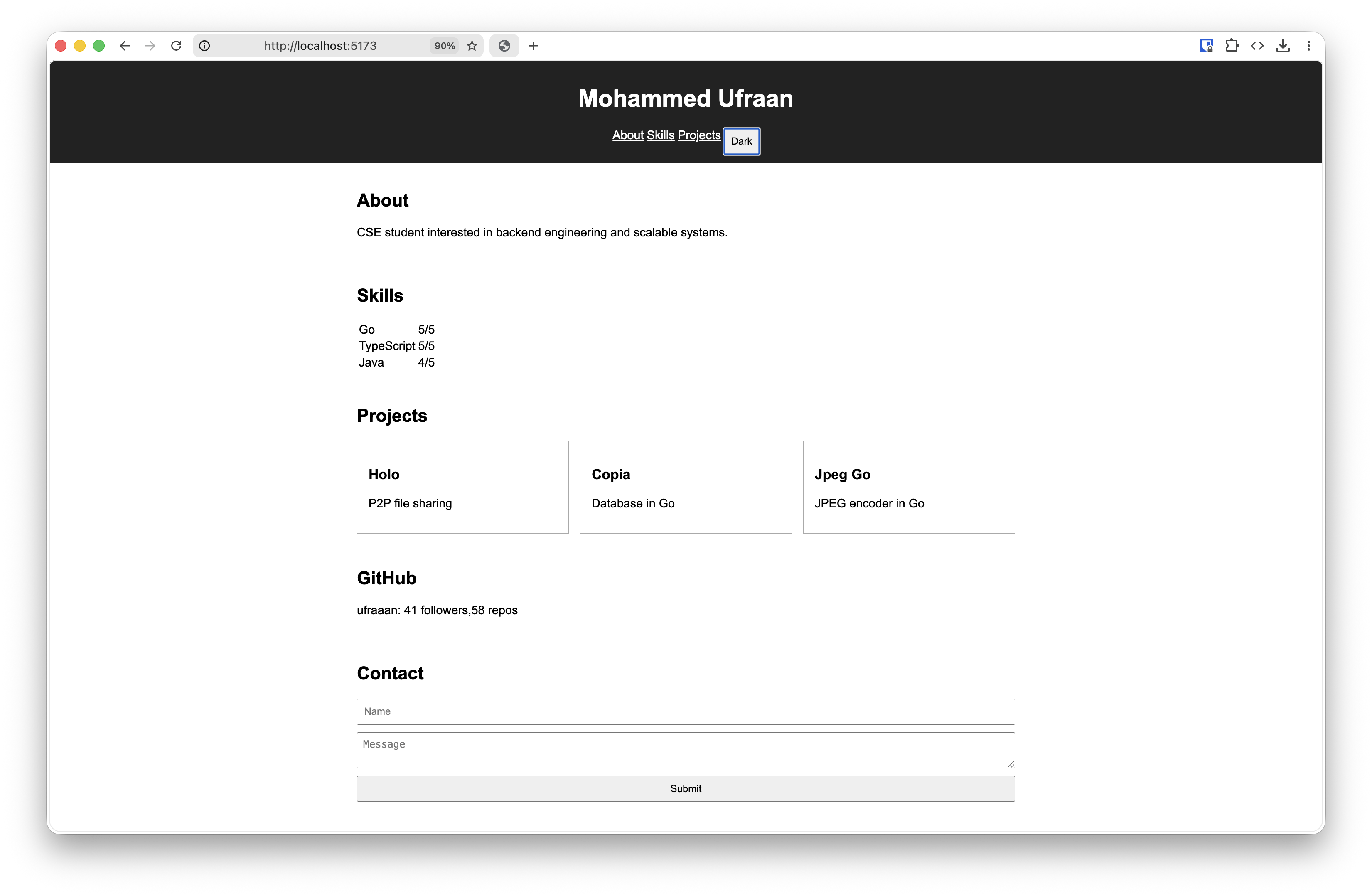
Task: Click the 'JPEG encoder in Go' description
Action: tap(869, 503)
